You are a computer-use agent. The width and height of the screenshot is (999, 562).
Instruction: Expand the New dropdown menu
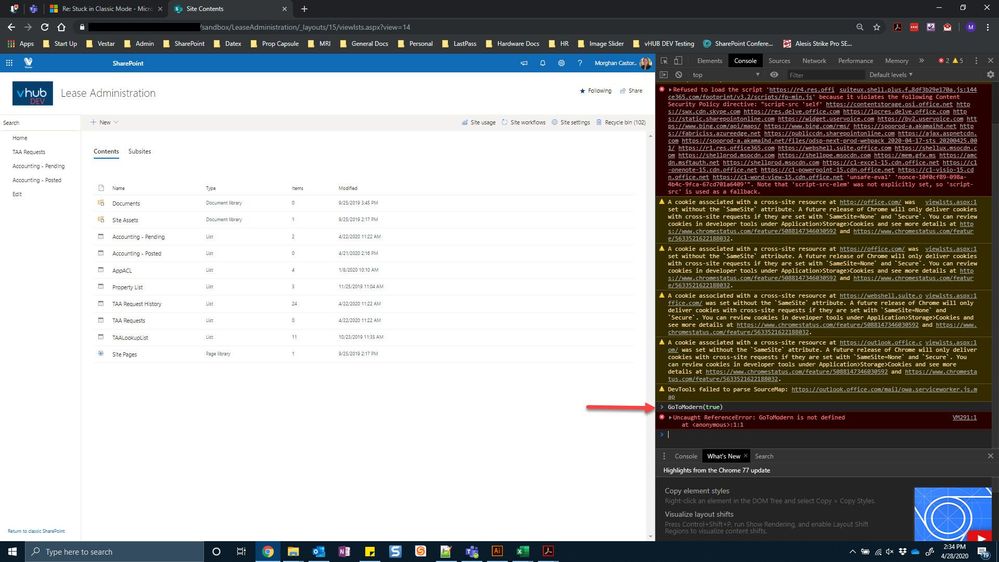click(x=104, y=122)
